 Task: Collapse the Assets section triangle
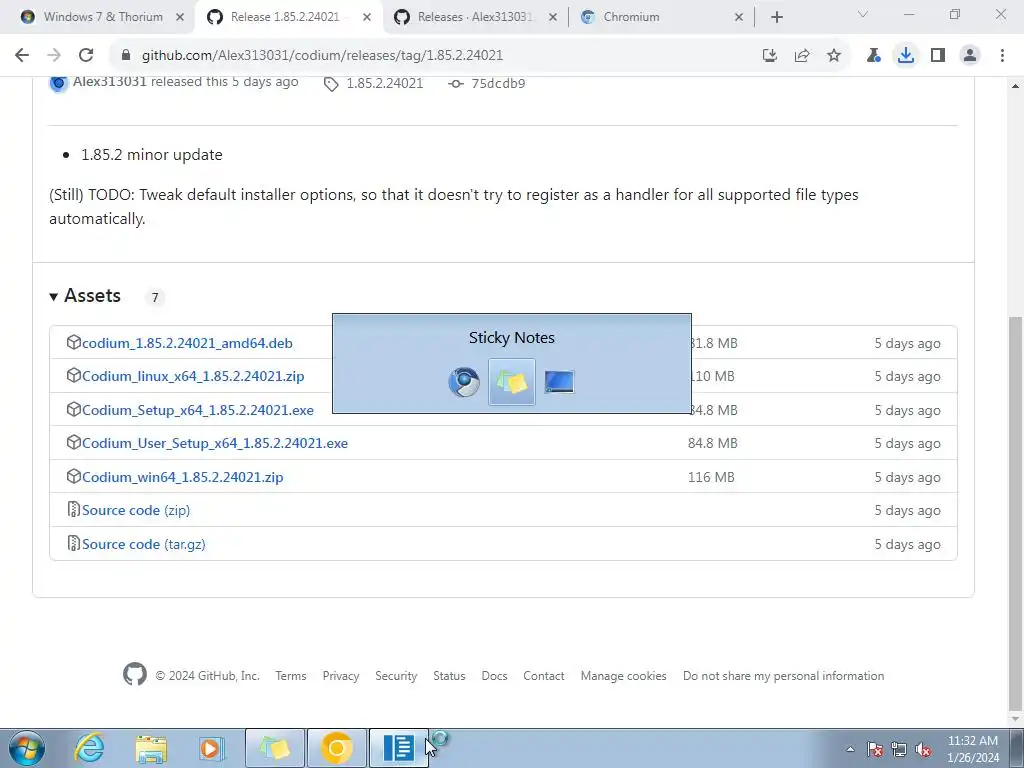coord(54,296)
